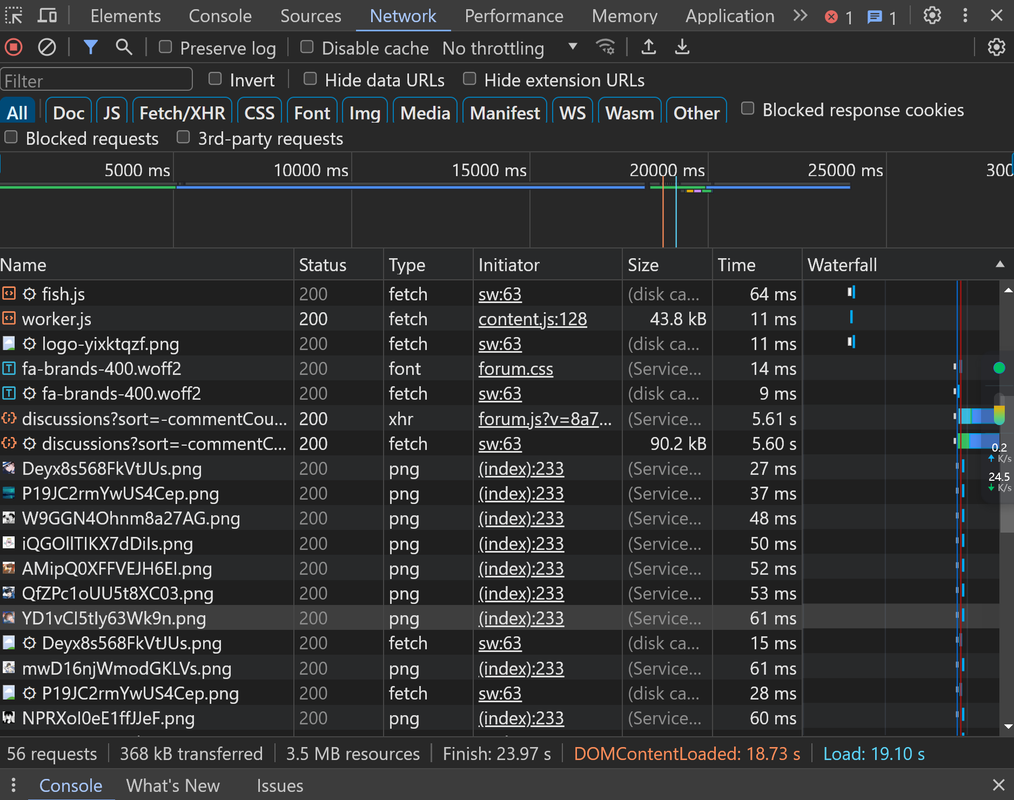Activate the inspect element picker icon

[x=14, y=16]
